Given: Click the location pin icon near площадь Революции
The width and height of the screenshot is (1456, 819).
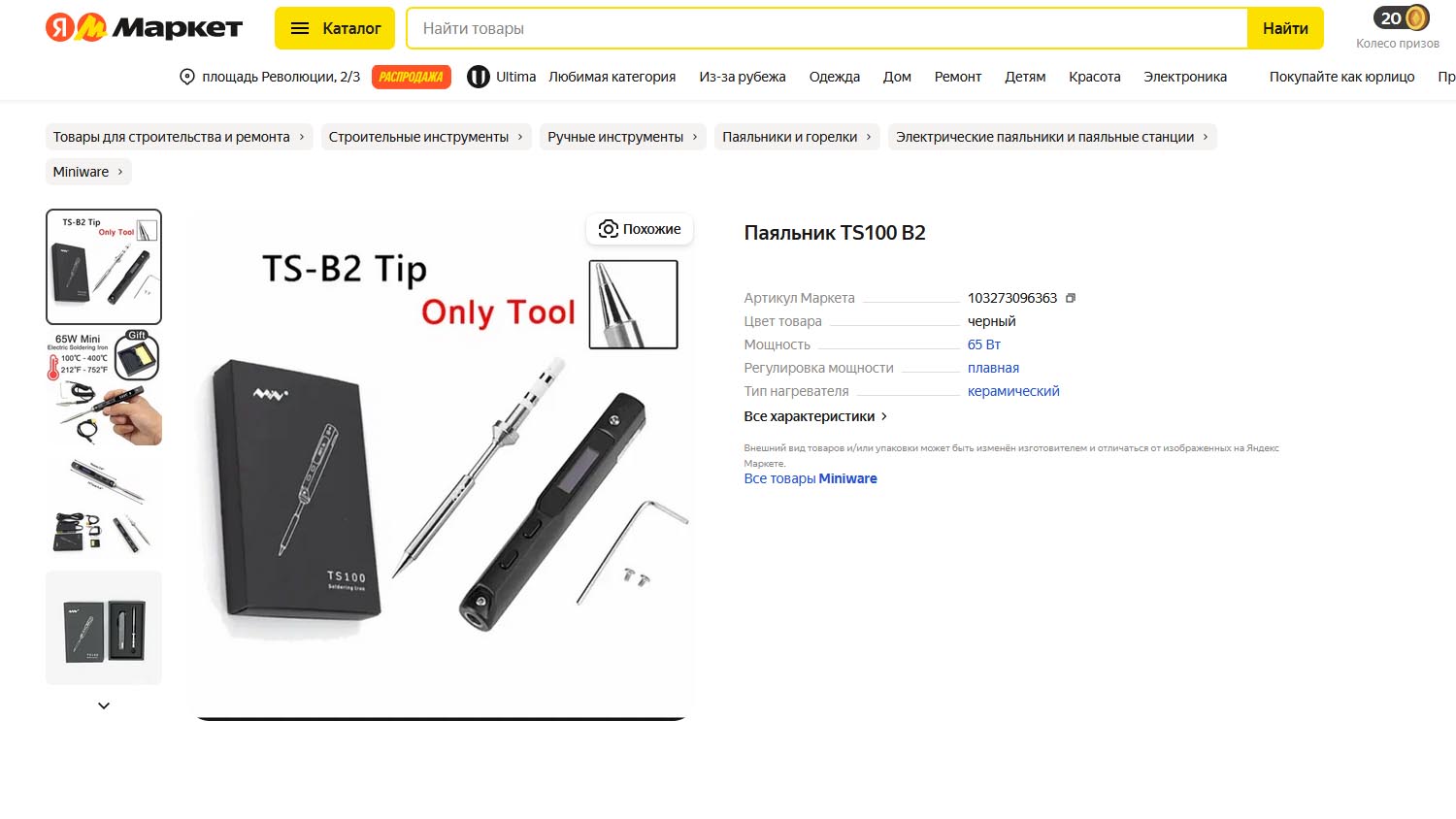Looking at the screenshot, I should pyautogui.click(x=187, y=77).
